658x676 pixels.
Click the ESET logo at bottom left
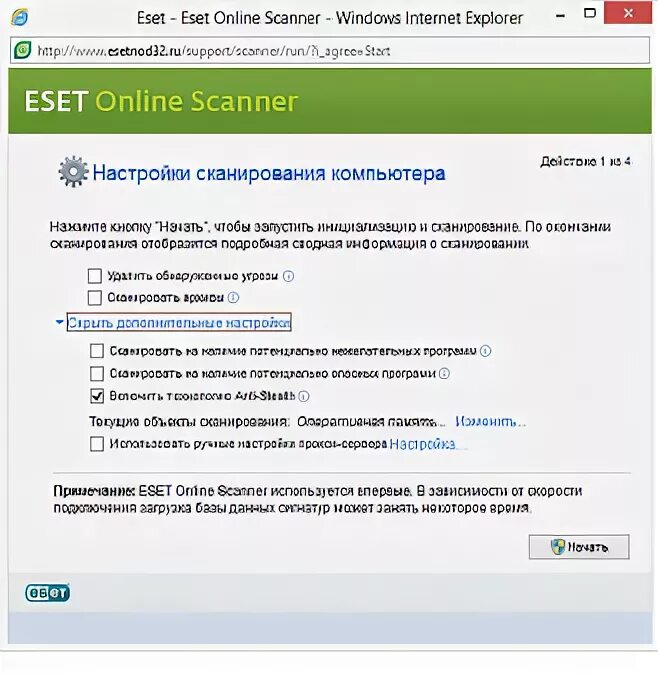(47, 593)
